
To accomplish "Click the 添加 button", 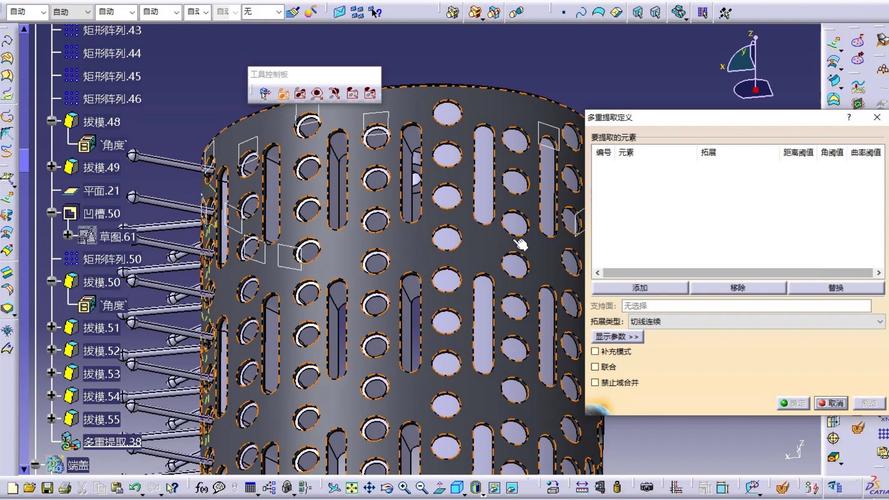I will coord(640,288).
